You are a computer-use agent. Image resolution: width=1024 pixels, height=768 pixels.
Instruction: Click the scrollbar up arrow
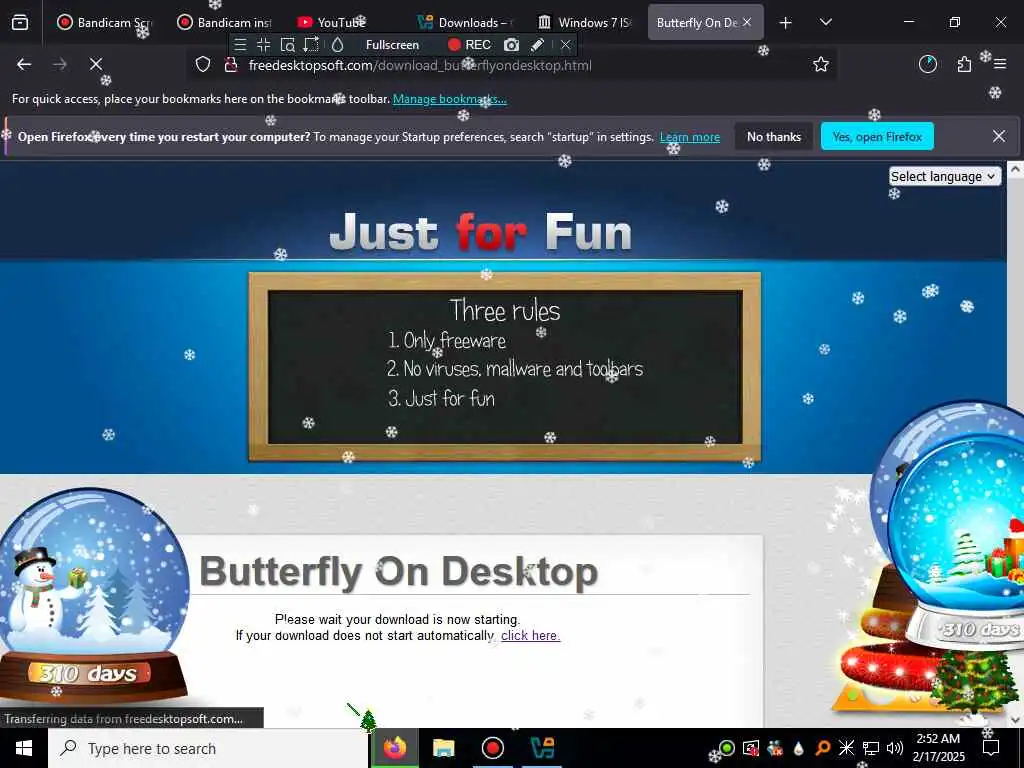[1015, 169]
